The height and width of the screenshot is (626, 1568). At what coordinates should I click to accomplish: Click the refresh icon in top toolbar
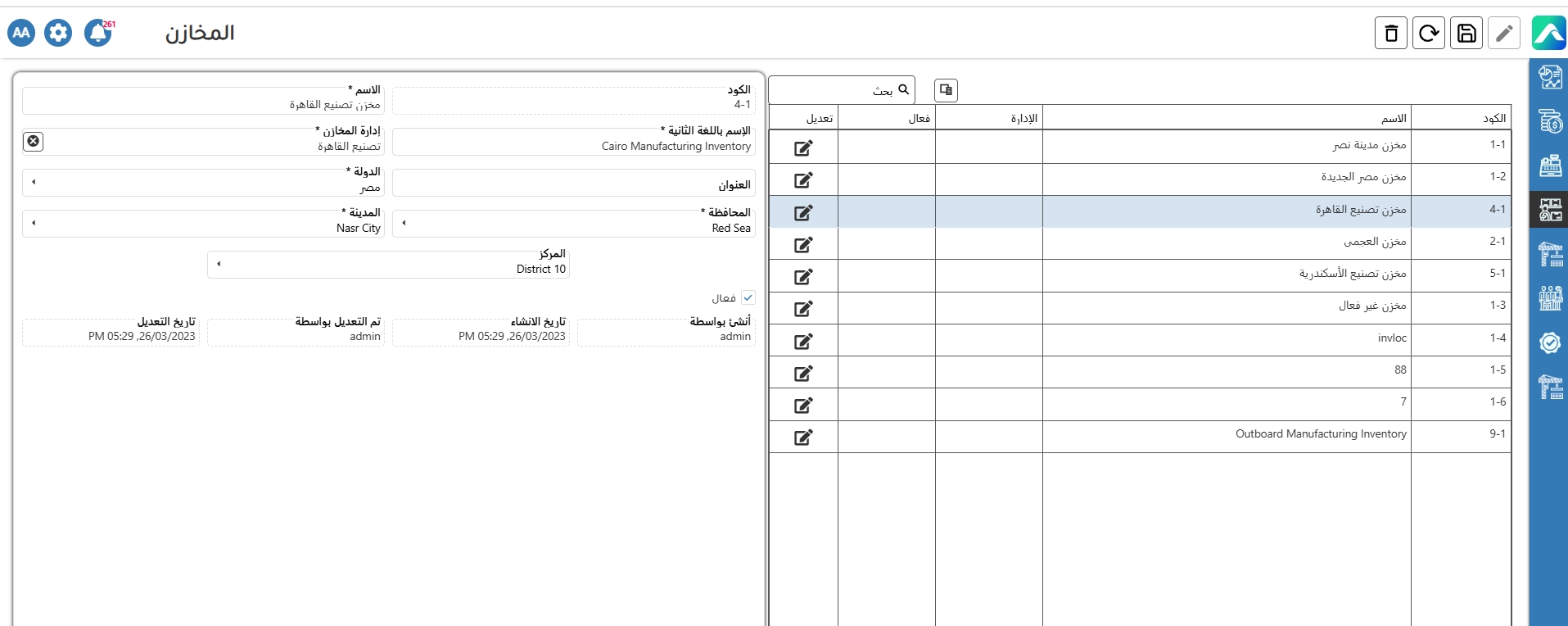tap(1428, 34)
